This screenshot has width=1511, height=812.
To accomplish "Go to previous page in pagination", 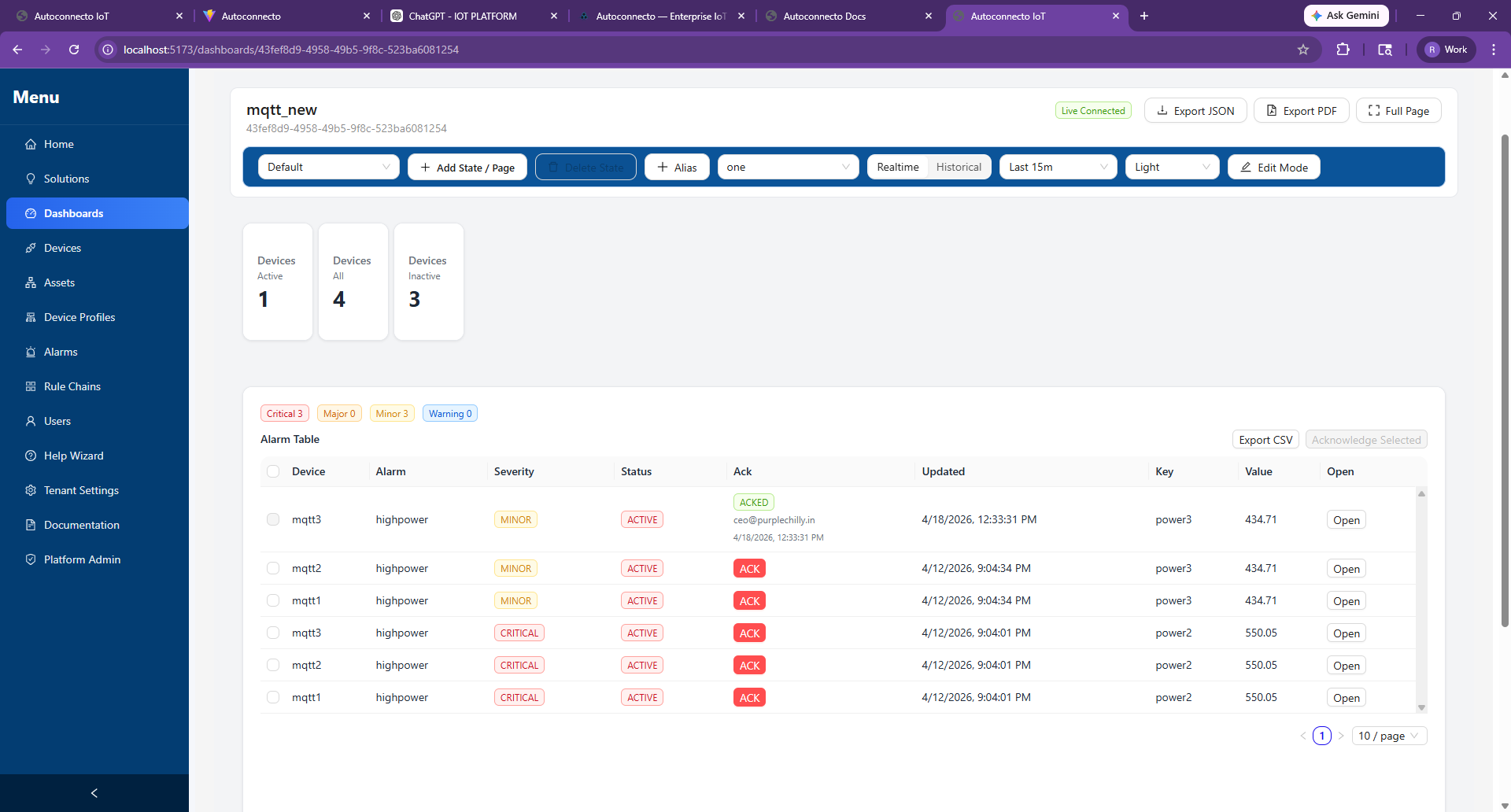I will (x=1303, y=736).
